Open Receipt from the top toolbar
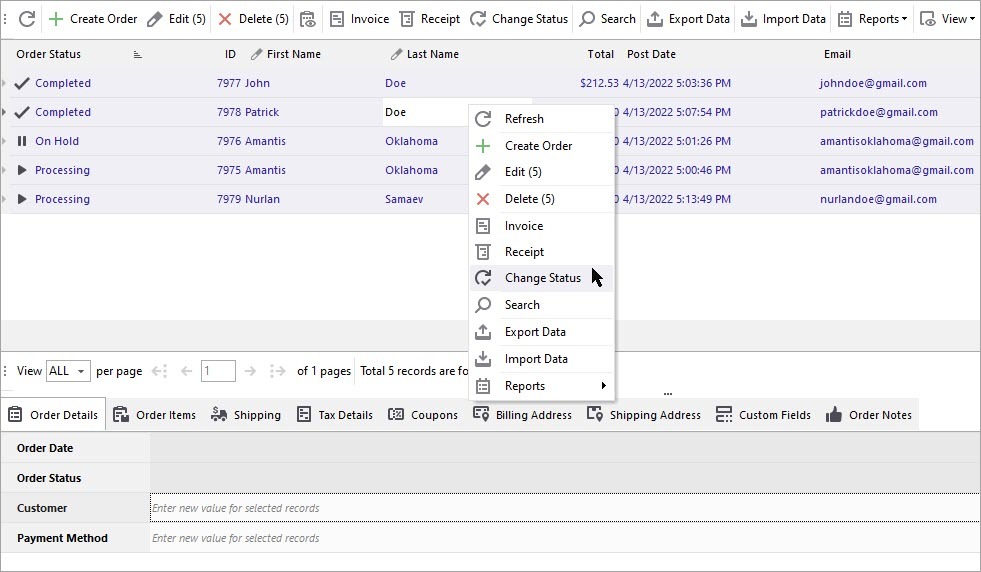This screenshot has width=981, height=572. 429,19
